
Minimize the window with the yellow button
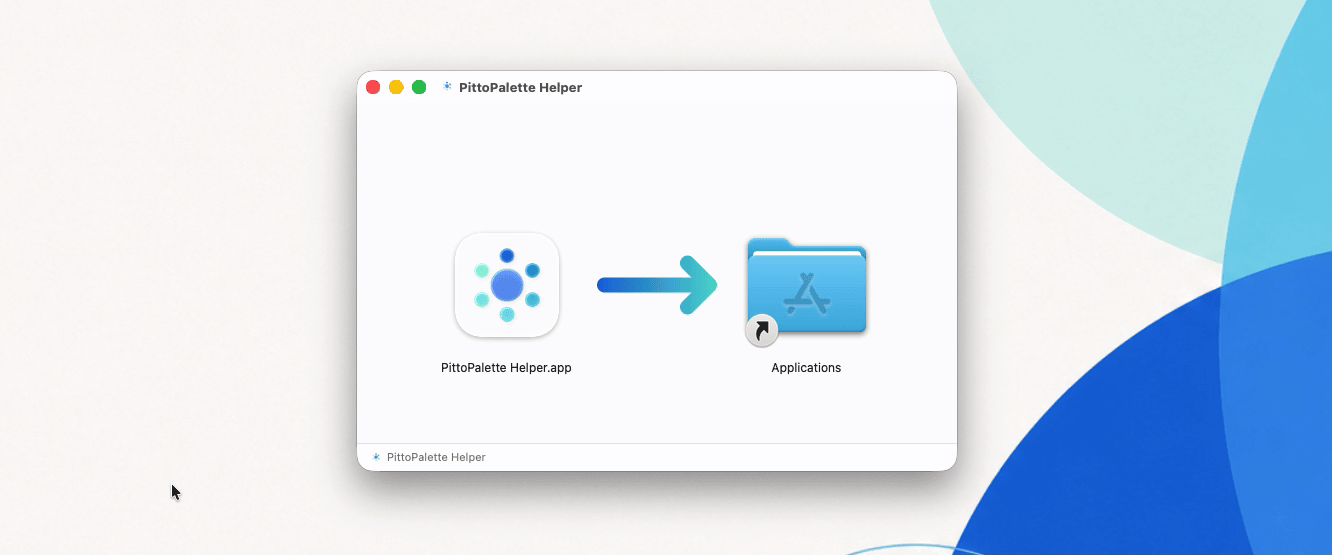[x=396, y=87]
